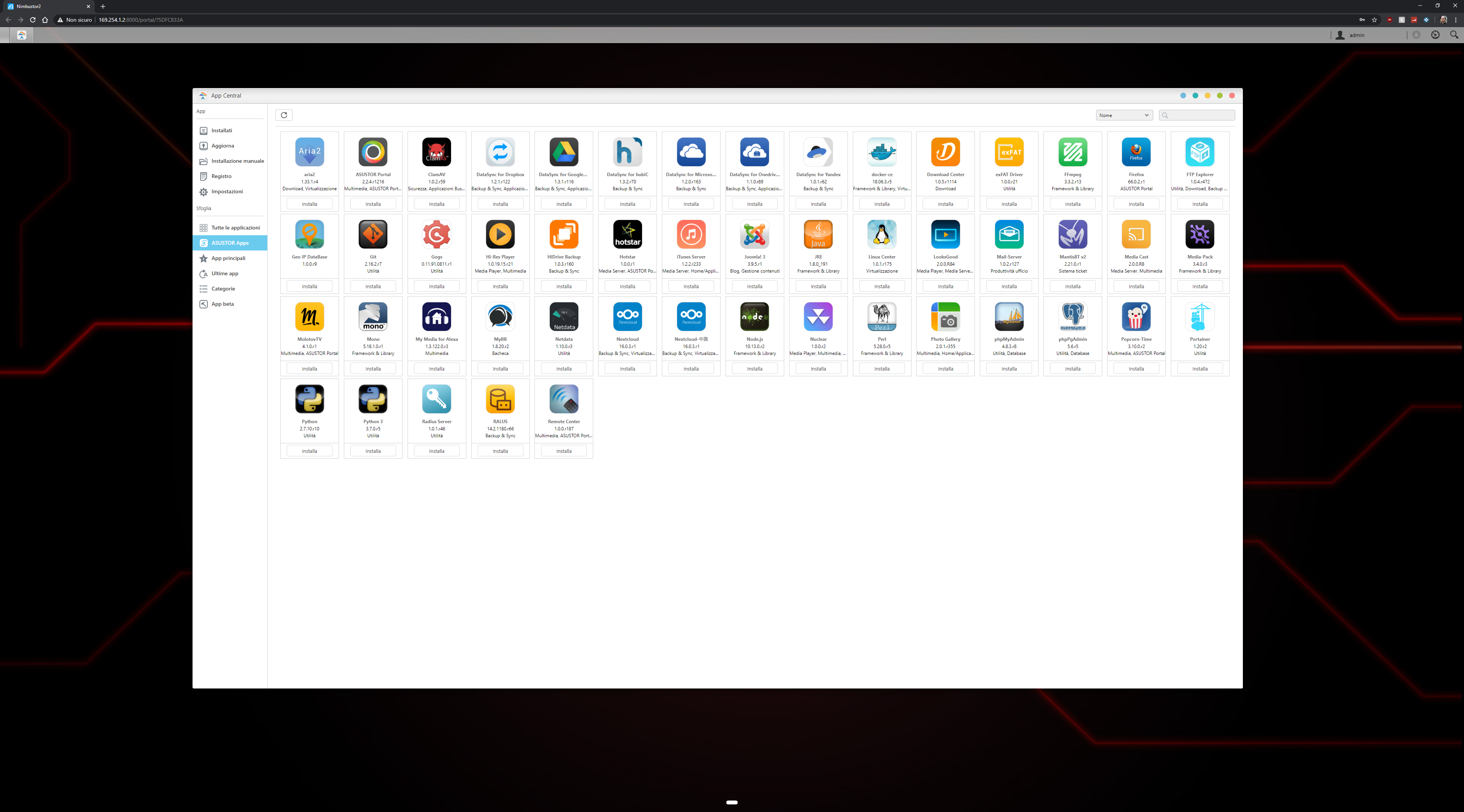The width and height of the screenshot is (1464, 812).
Task: Select the Radius Server key icon
Action: click(437, 399)
